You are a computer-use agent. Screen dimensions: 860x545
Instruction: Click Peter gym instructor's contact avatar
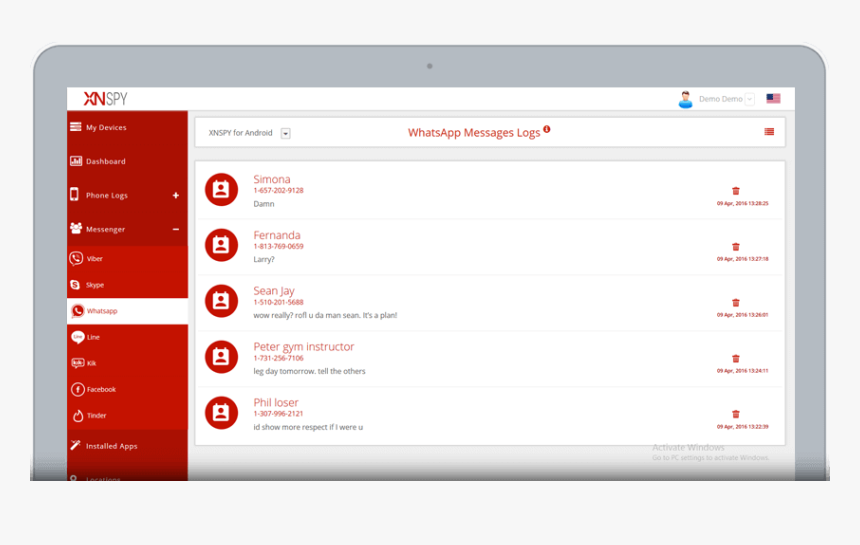point(221,357)
